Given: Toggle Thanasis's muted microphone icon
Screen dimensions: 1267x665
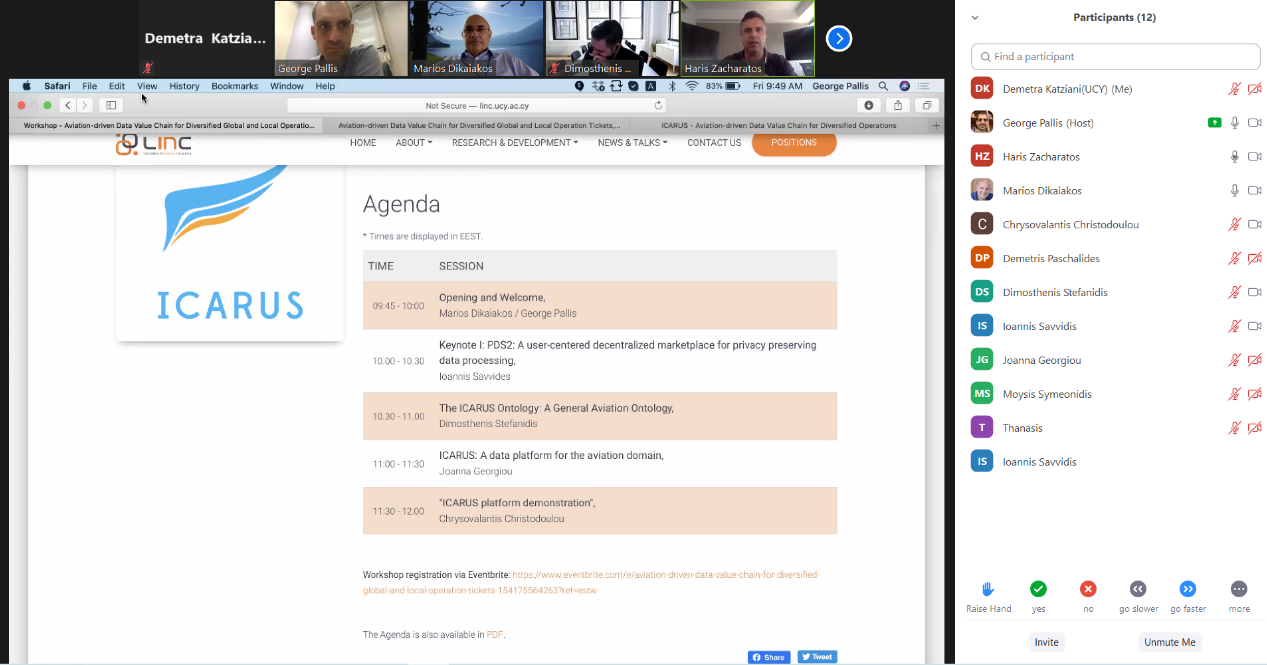Looking at the screenshot, I should 1235,428.
